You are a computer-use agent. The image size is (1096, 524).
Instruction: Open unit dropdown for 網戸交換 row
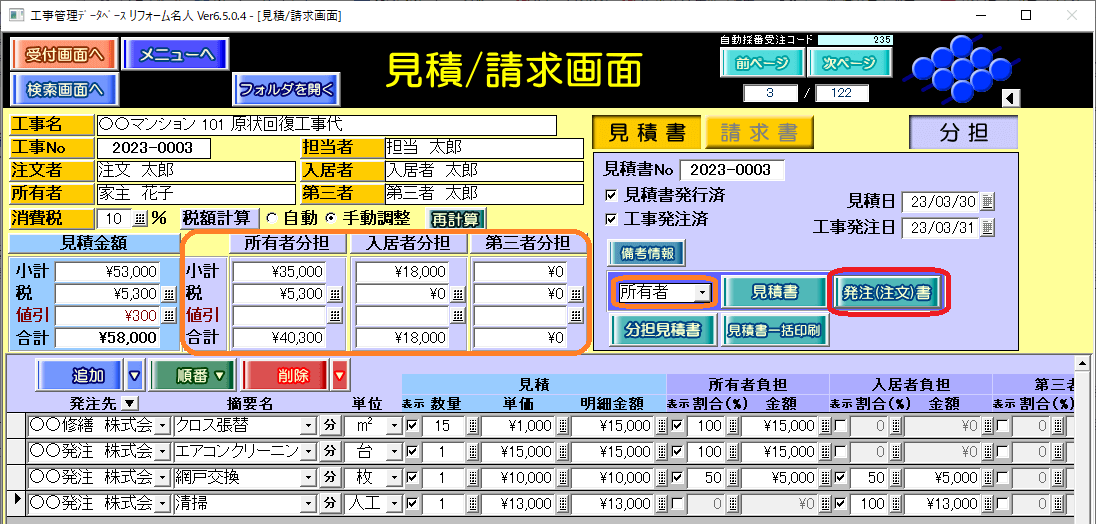pos(393,478)
